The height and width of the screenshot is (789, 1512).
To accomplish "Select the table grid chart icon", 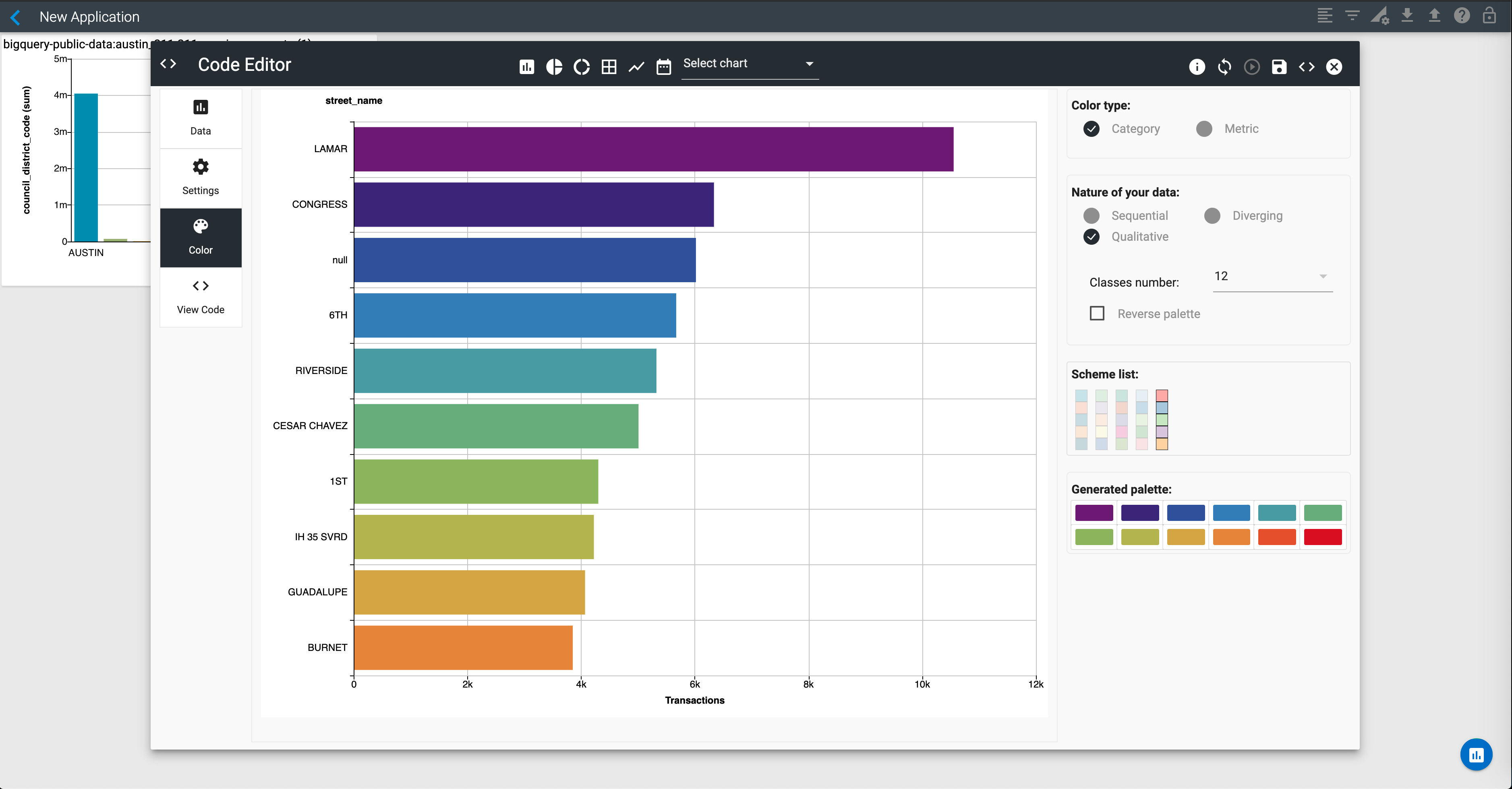I will click(609, 67).
